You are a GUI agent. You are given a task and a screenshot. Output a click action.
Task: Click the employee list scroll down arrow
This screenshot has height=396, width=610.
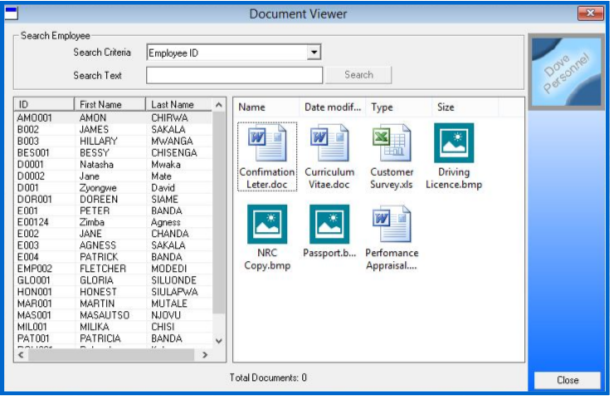coord(219,341)
